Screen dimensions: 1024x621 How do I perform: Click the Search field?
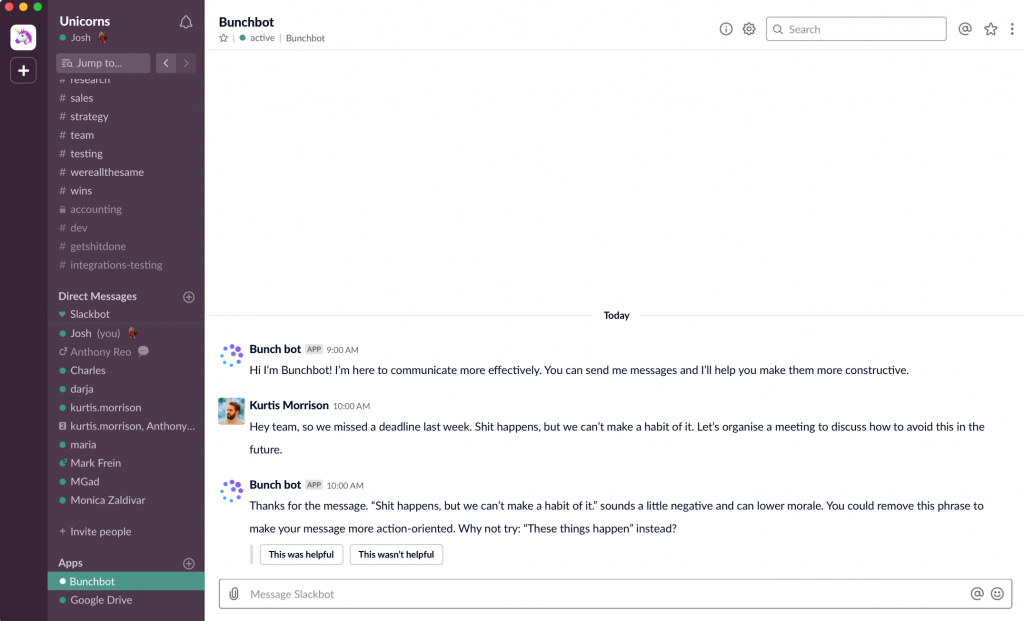click(x=856, y=29)
